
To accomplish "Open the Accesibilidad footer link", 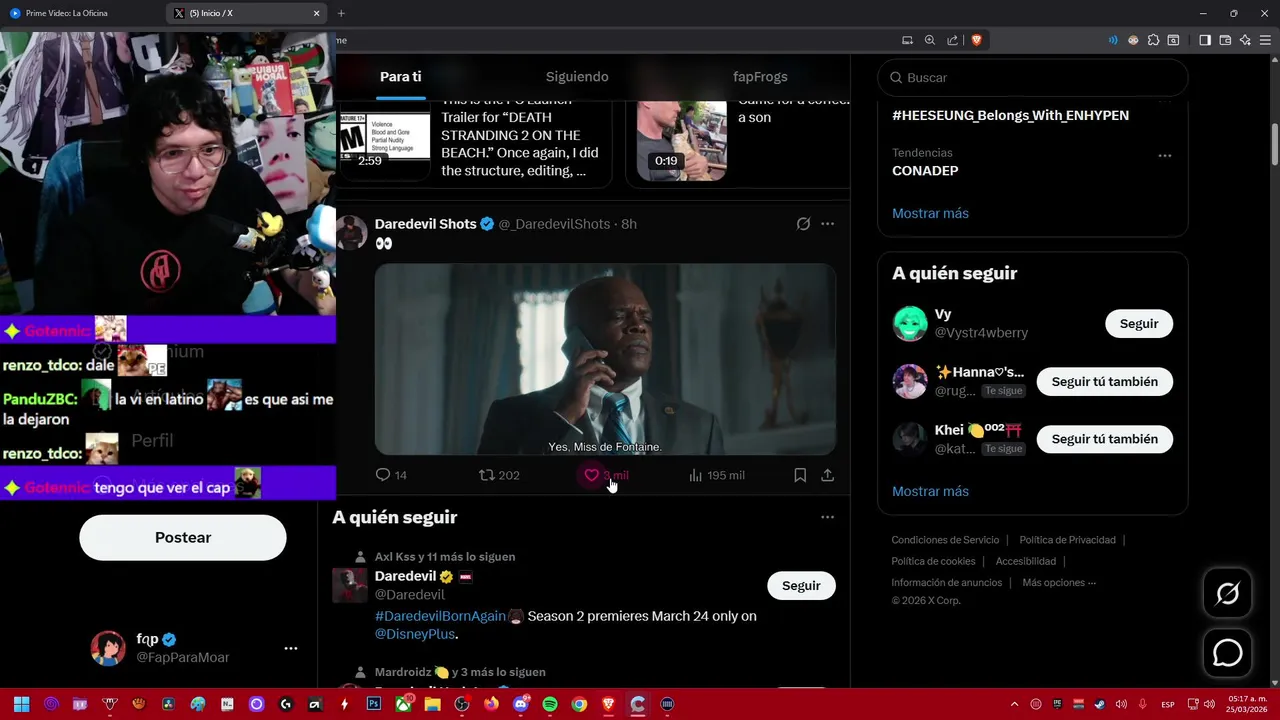I will (1025, 561).
